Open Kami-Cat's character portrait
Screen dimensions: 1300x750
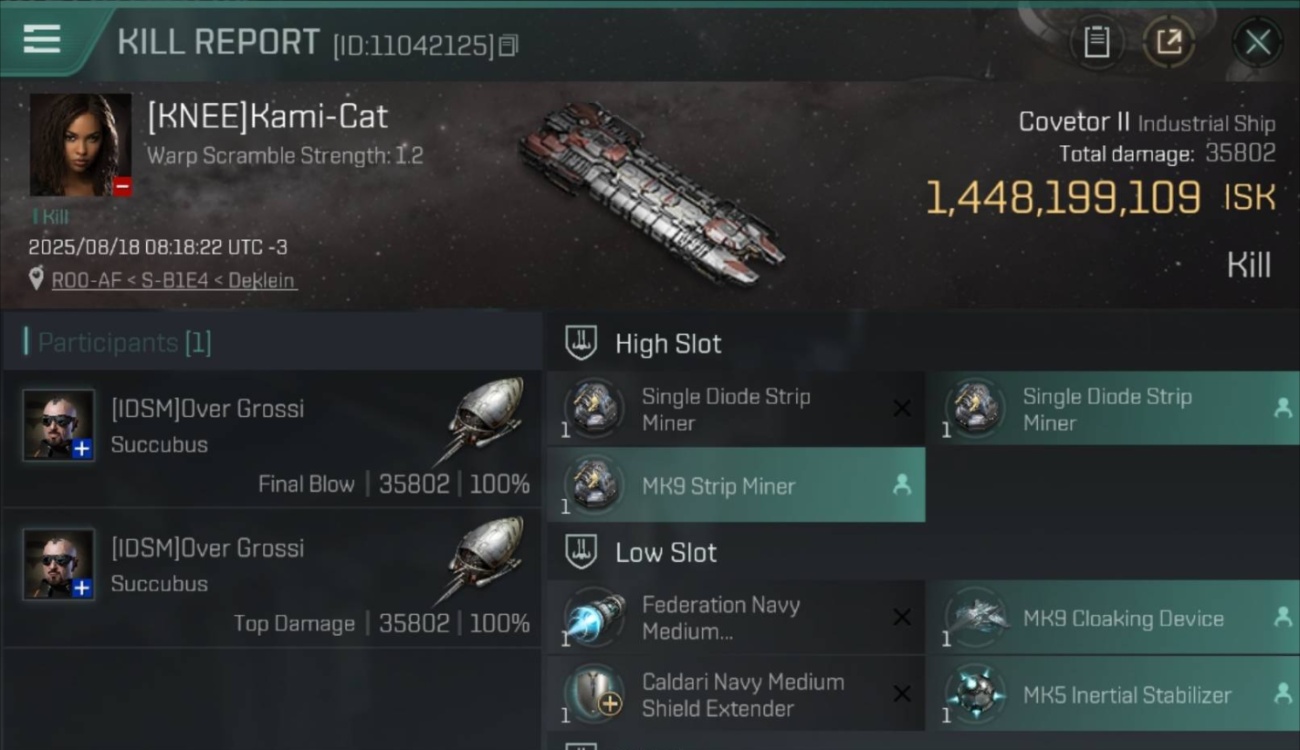pyautogui.click(x=81, y=145)
